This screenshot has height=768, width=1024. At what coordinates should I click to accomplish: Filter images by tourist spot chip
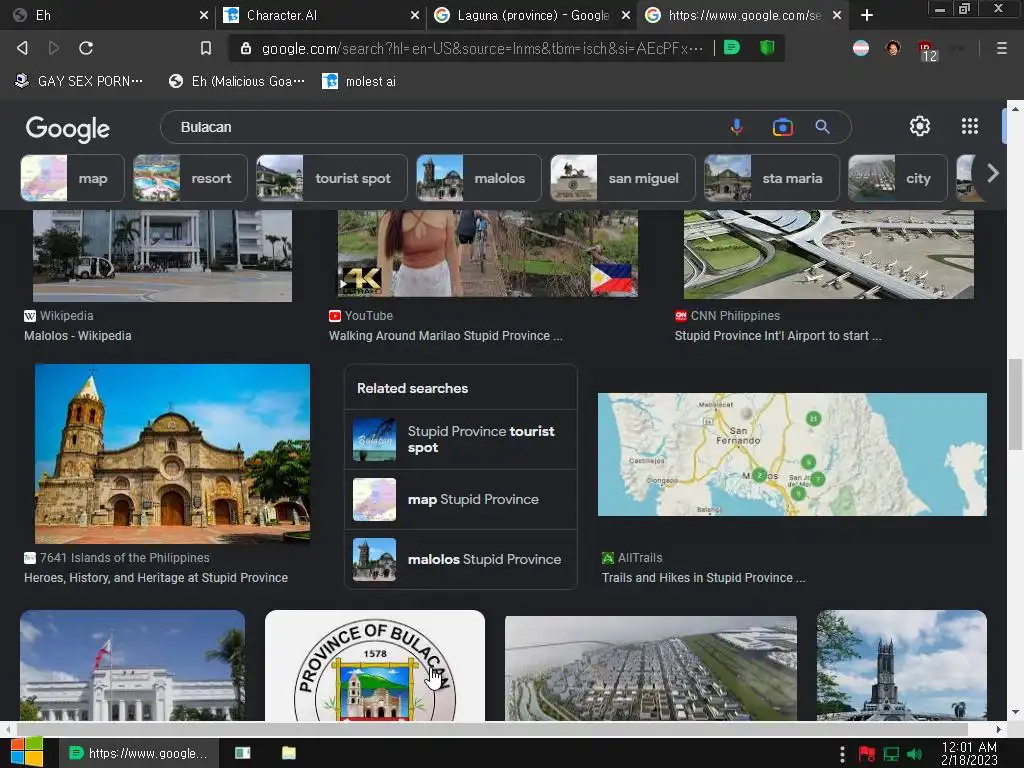(332, 178)
